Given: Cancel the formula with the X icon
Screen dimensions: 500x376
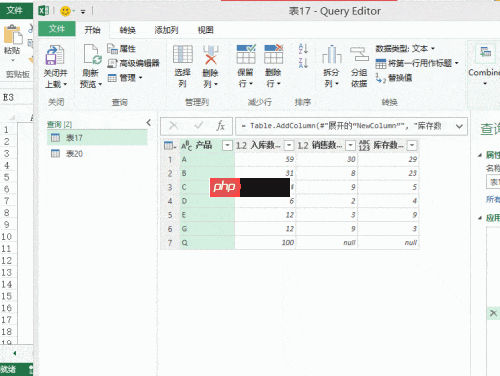Looking at the screenshot, I should point(173,126).
